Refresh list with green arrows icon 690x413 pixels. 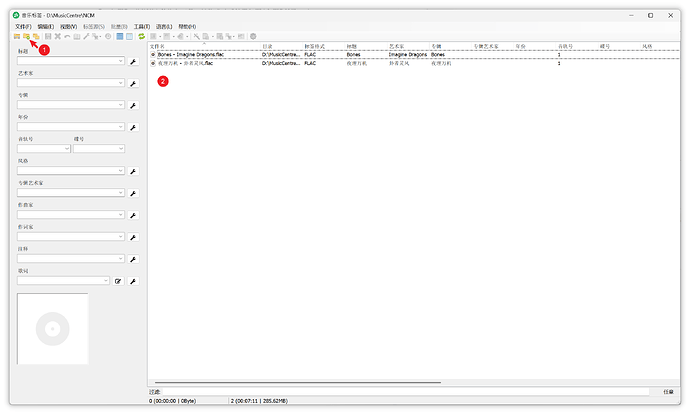[x=141, y=37]
